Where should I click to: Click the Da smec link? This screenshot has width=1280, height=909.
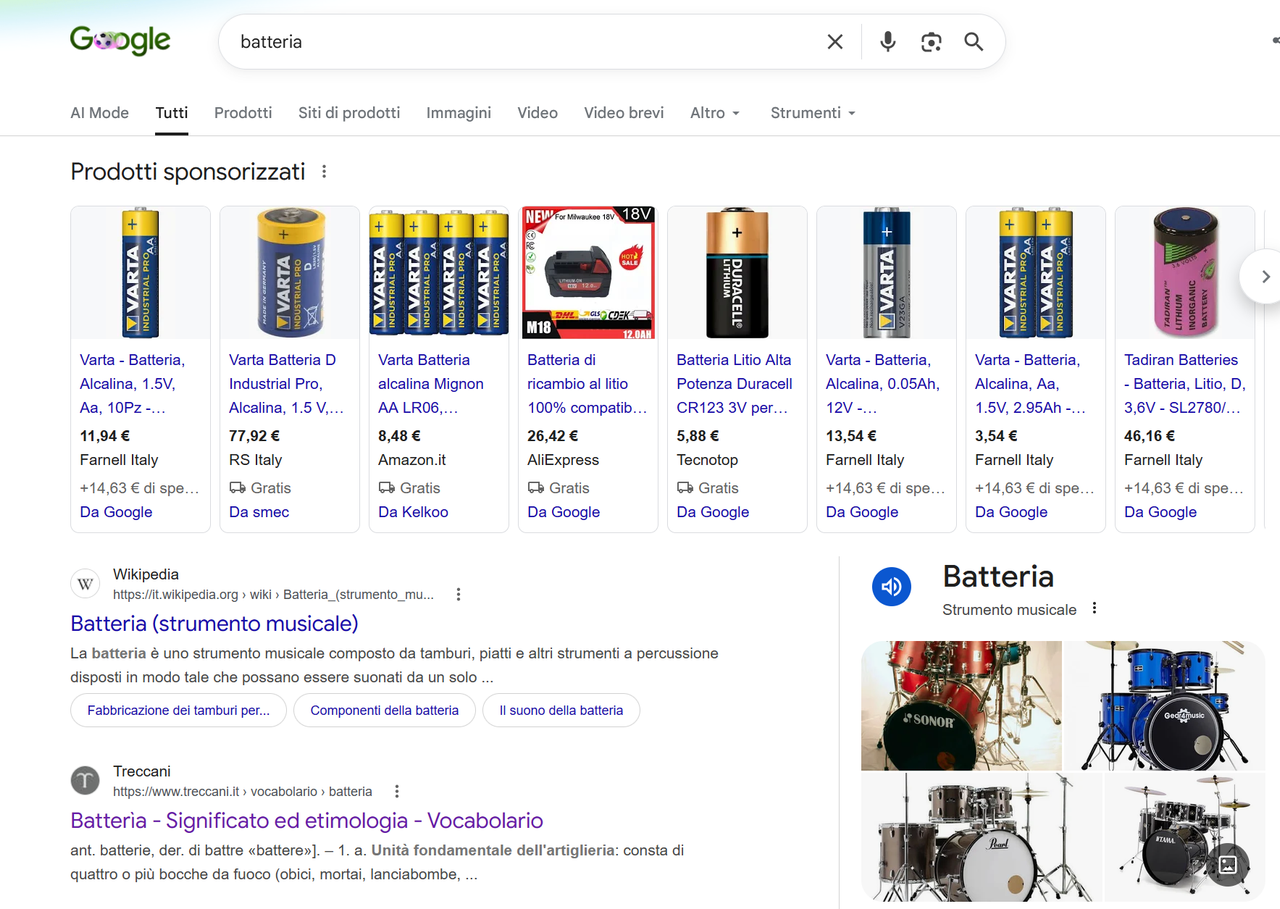coord(259,512)
